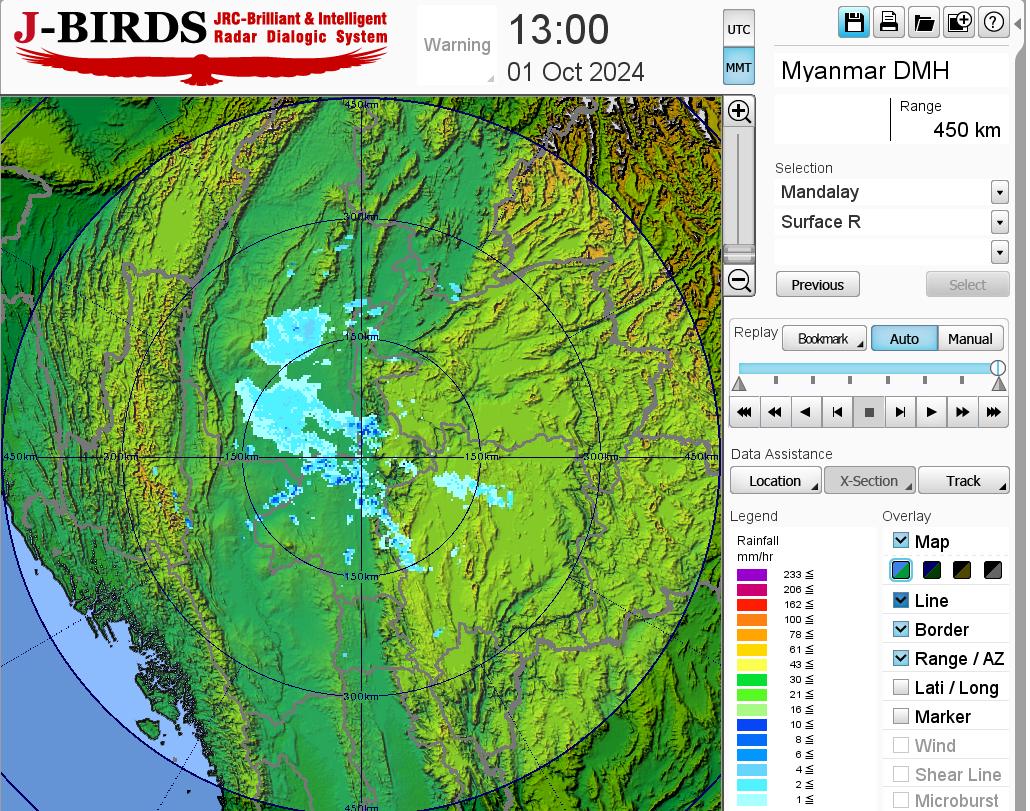Viewport: 1030px width, 811px height.
Task: Click the Previous button
Action: click(x=817, y=285)
